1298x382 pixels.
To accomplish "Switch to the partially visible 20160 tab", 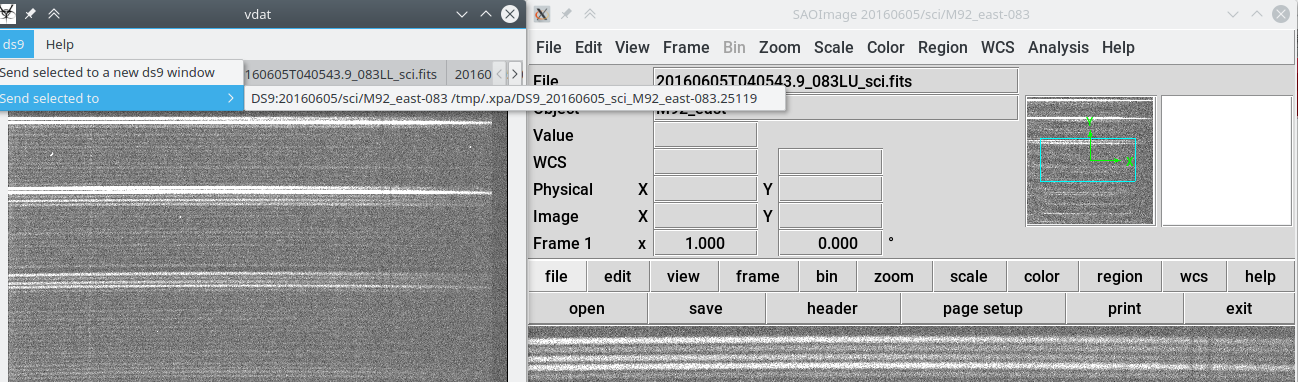I will click(470, 75).
